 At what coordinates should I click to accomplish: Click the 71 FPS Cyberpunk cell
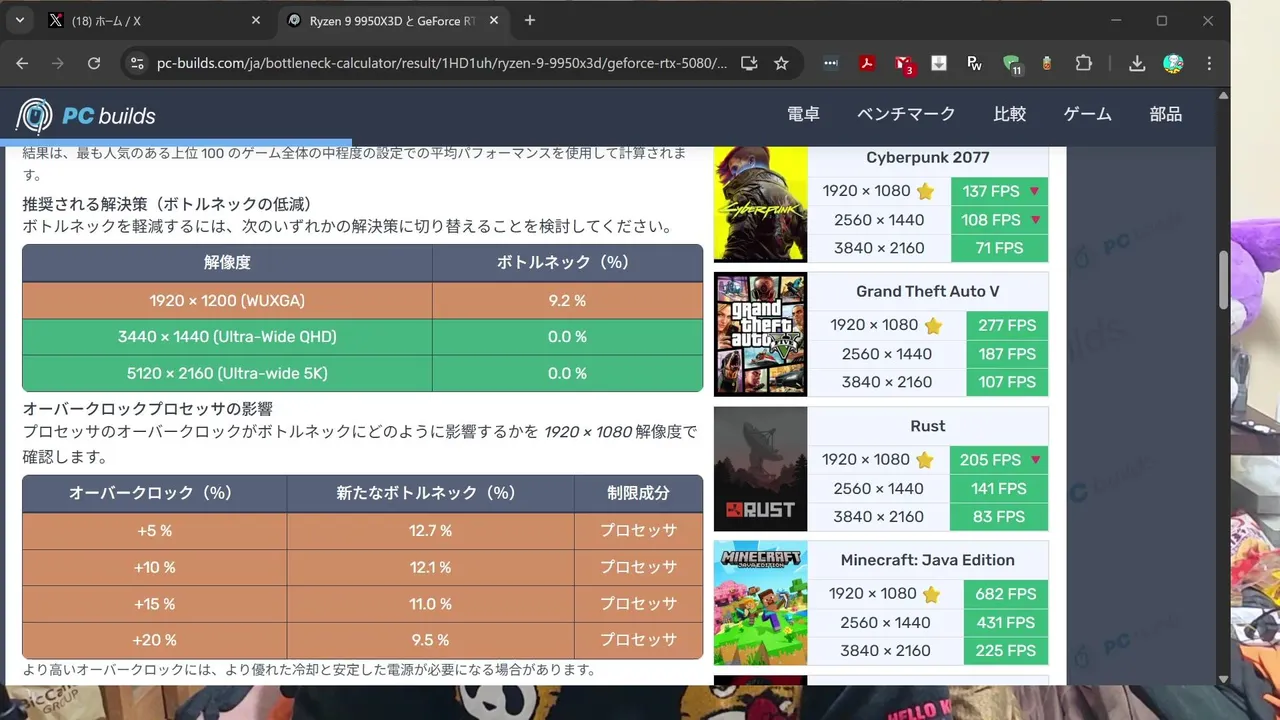(x=1000, y=248)
